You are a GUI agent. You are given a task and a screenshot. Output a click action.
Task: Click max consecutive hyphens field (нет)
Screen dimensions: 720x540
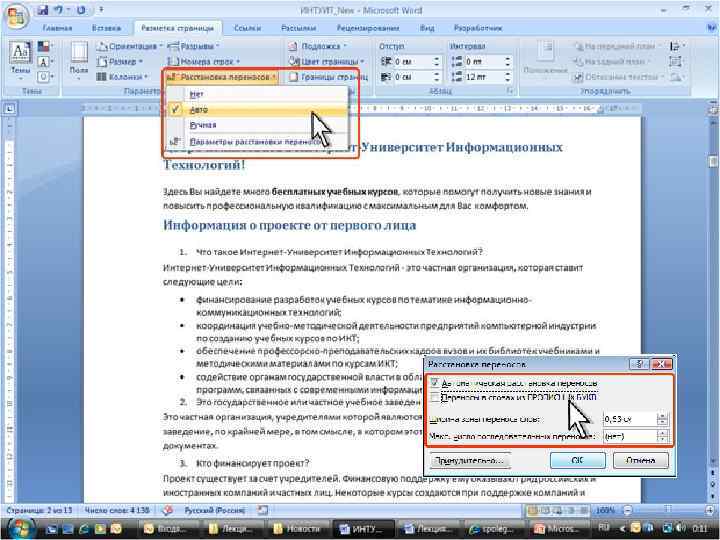[x=630, y=436]
